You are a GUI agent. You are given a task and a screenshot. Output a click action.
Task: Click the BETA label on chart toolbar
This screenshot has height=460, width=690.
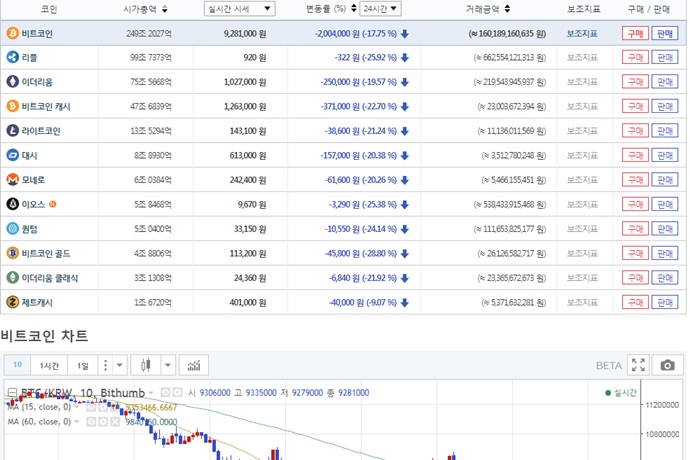[x=609, y=365]
